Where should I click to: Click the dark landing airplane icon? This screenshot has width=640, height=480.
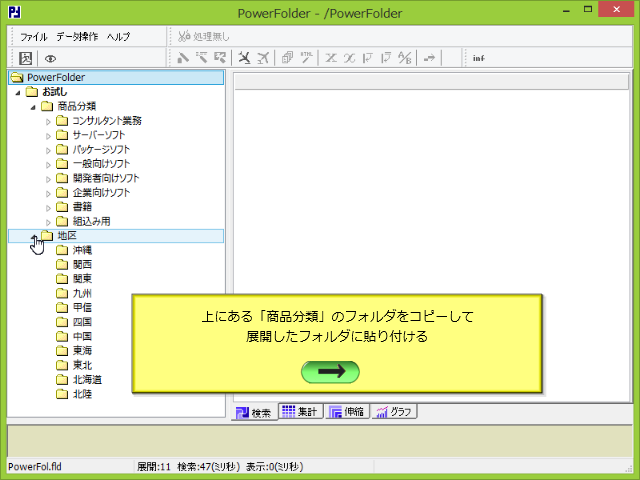coord(244,58)
